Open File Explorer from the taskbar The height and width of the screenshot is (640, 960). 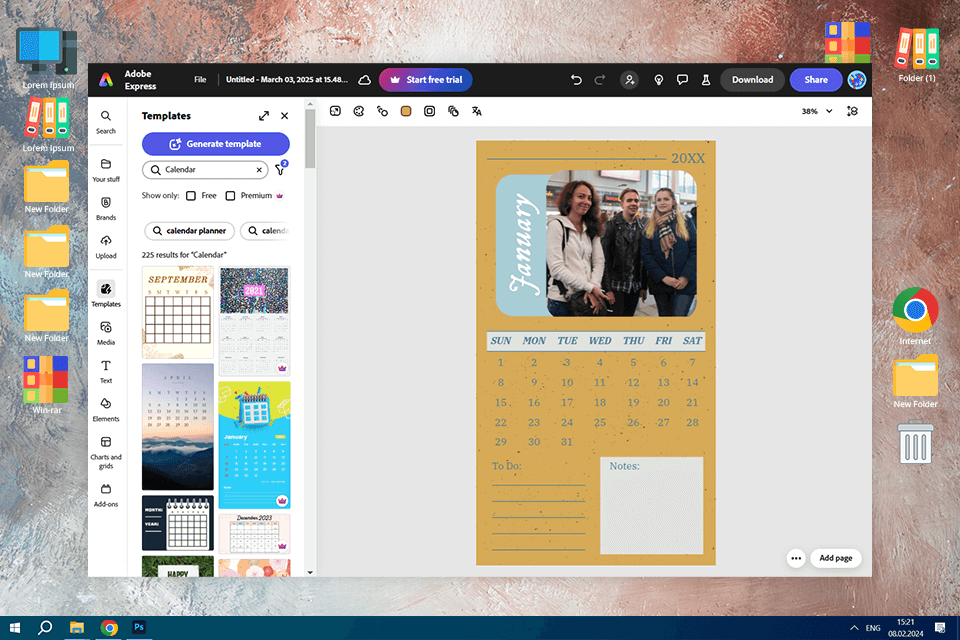pos(77,628)
